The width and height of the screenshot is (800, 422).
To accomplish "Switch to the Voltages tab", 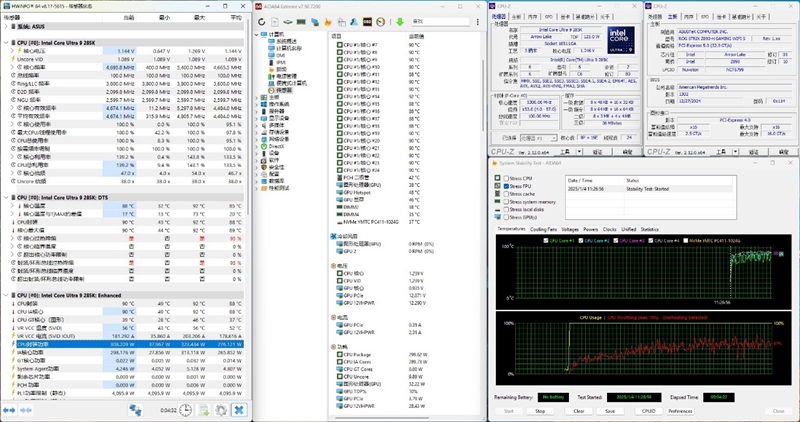I will (569, 230).
